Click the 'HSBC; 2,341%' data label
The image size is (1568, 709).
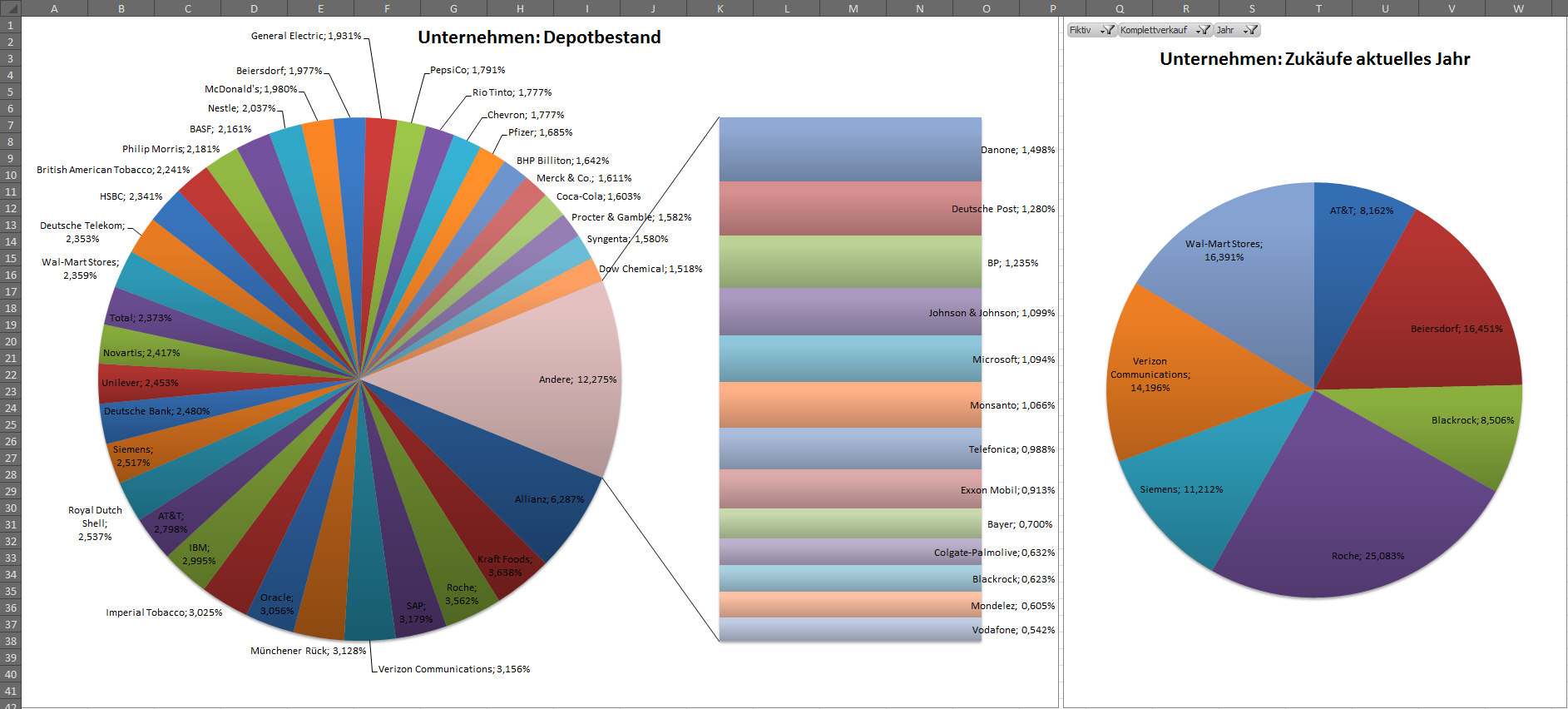[x=131, y=196]
